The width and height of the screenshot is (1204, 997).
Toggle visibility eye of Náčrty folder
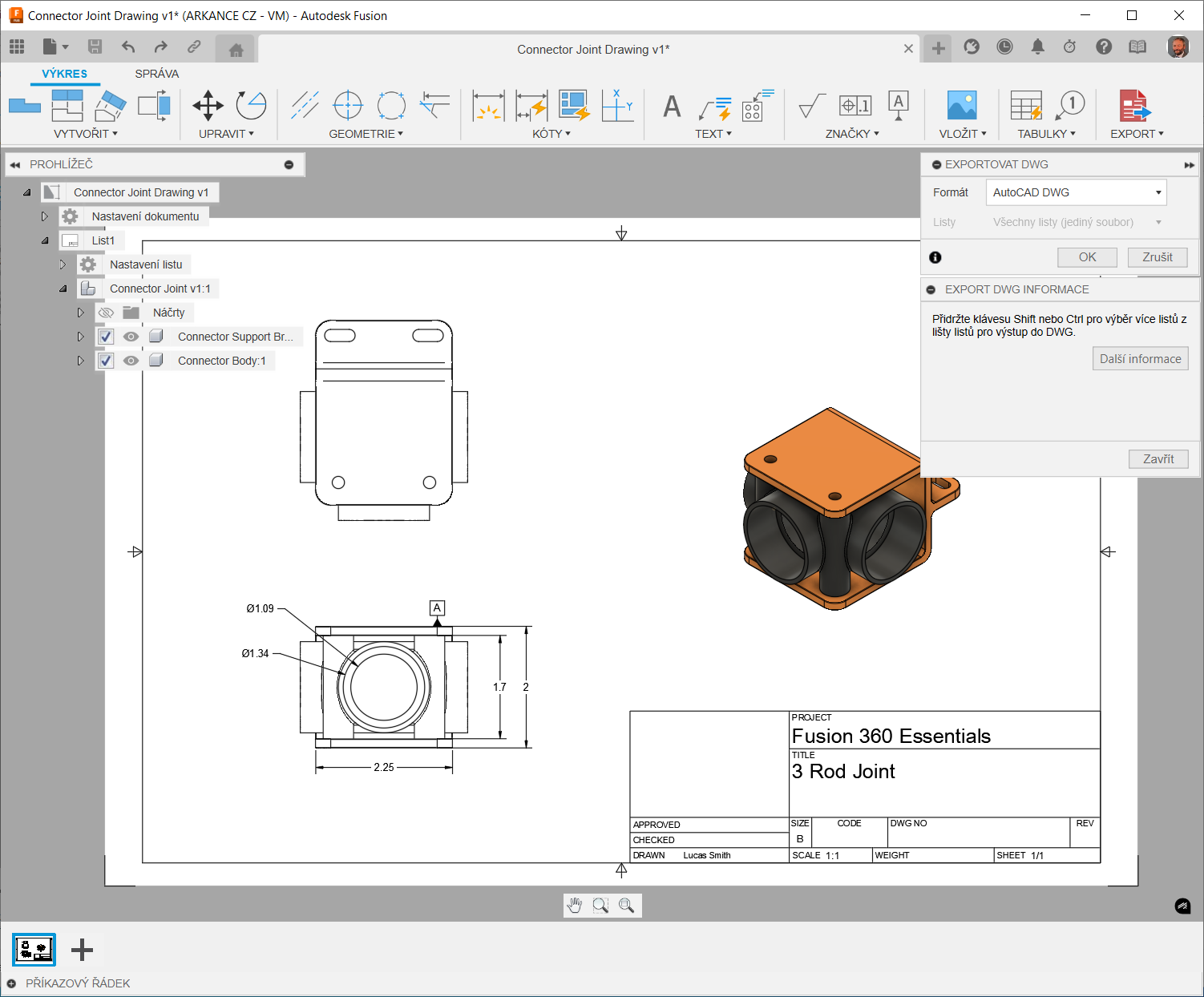pos(106,313)
